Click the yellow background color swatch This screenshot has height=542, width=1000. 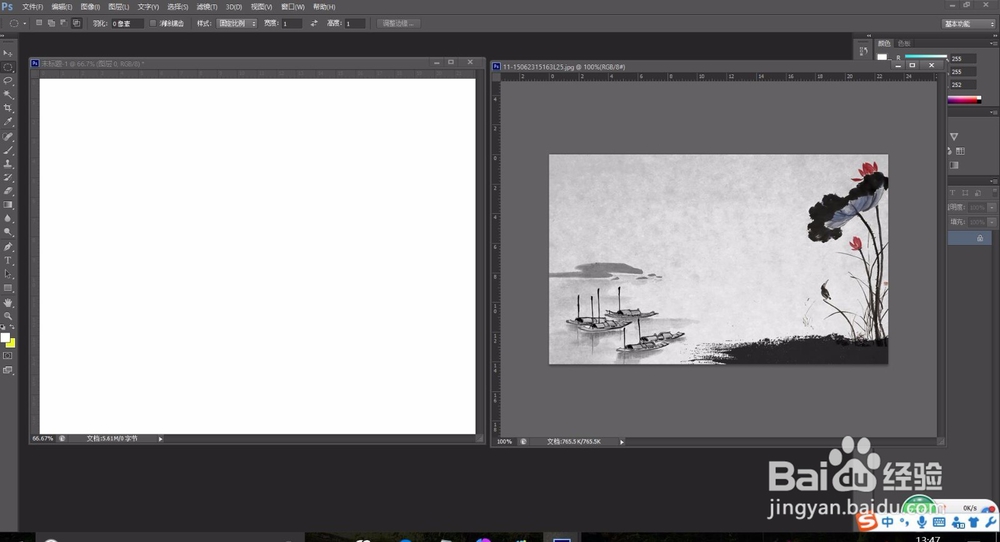(11, 344)
